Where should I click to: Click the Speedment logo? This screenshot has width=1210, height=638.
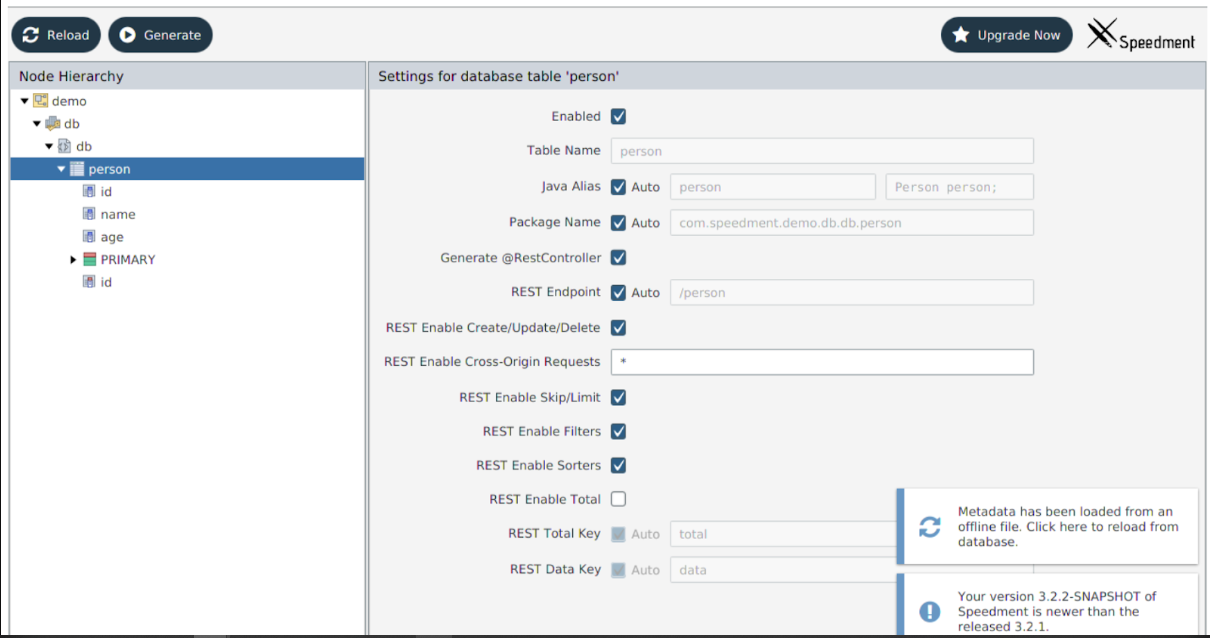(1141, 35)
